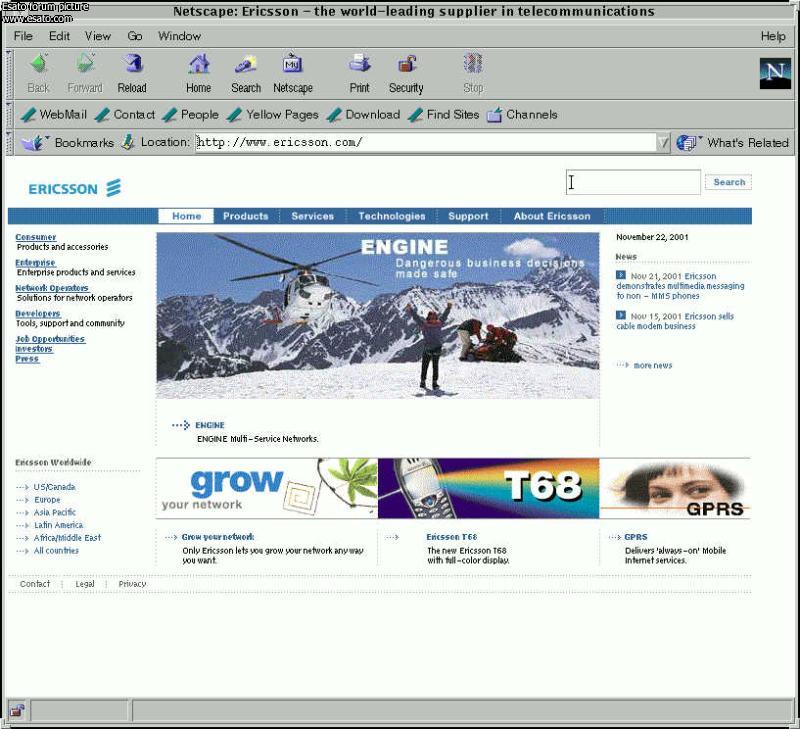Open the Press link
Image resolution: width=800 pixels, height=729 pixels.
(27, 359)
